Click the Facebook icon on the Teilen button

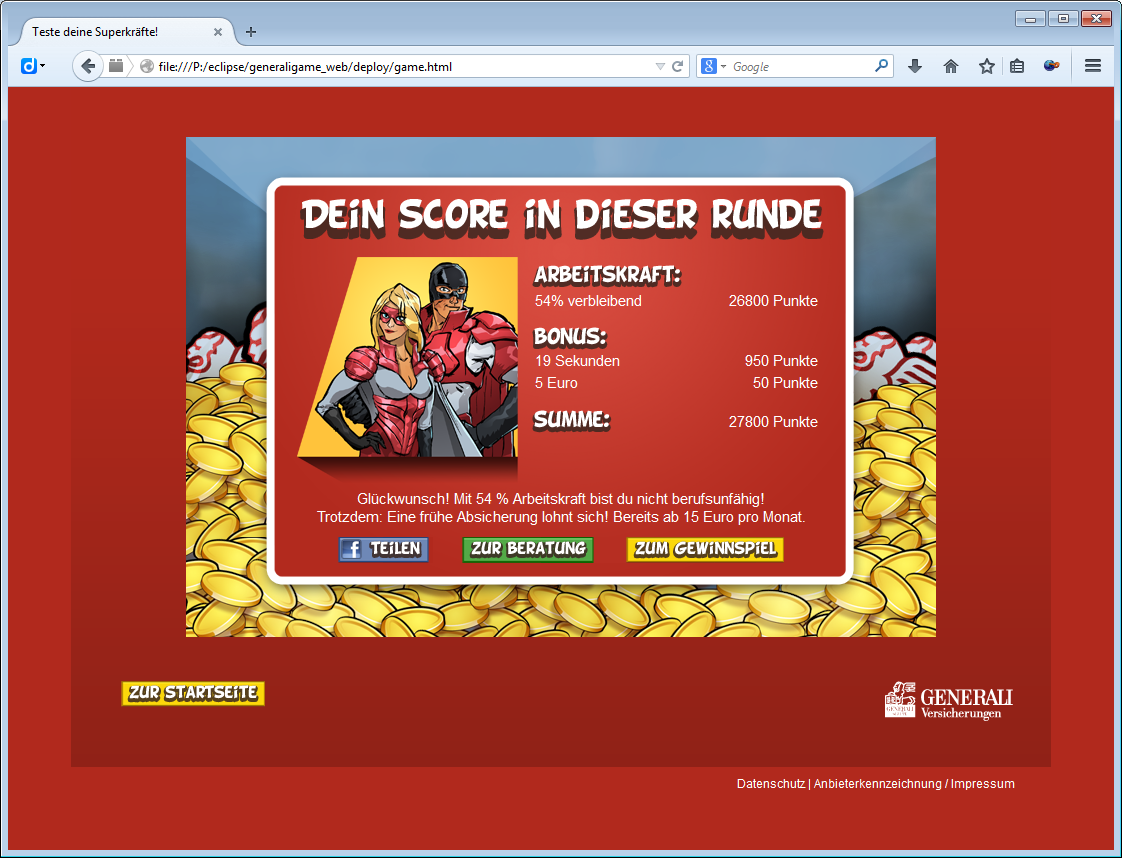pyautogui.click(x=352, y=549)
